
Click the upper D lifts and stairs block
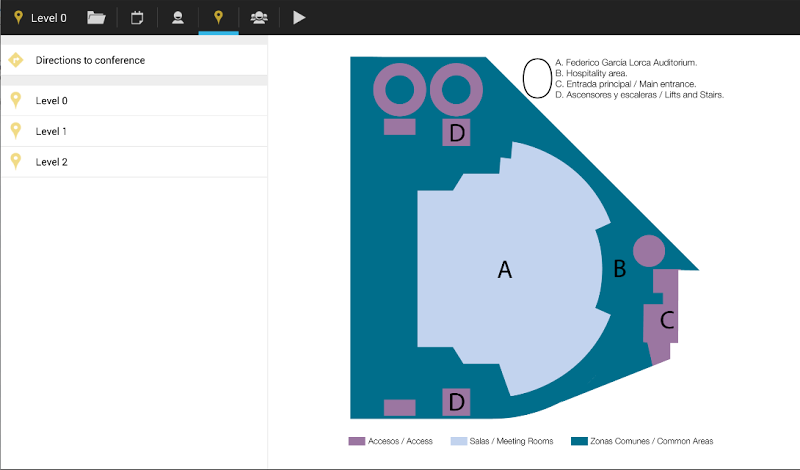pos(456,134)
